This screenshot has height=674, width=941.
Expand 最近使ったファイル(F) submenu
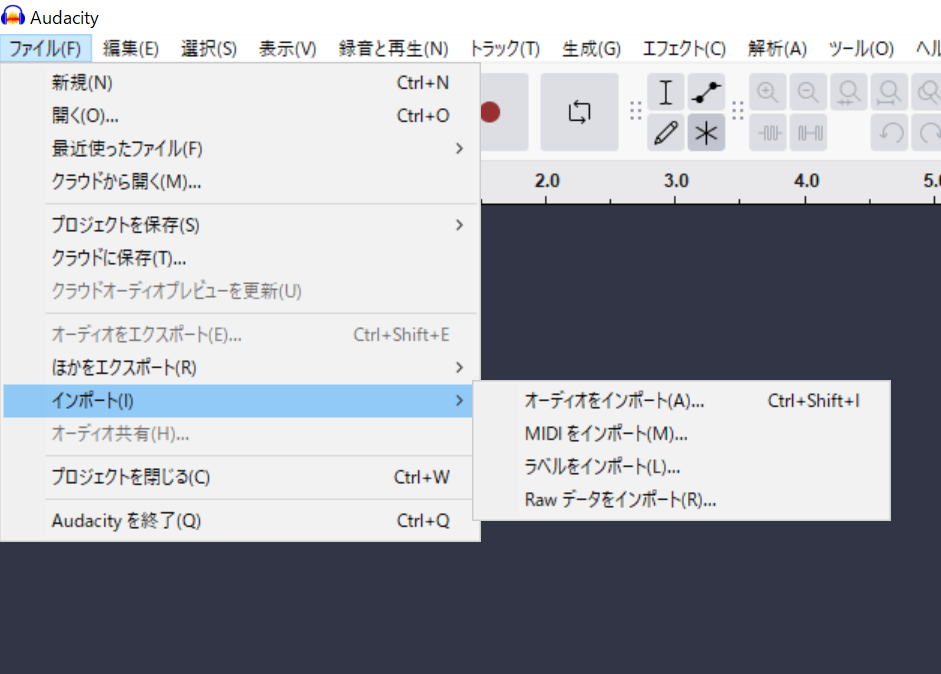click(239, 148)
